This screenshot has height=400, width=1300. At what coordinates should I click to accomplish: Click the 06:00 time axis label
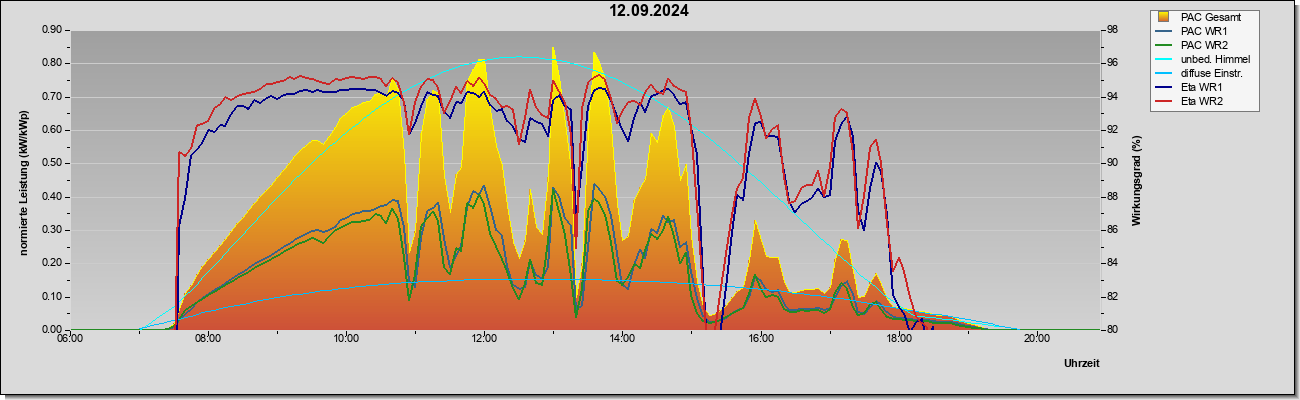[70, 338]
